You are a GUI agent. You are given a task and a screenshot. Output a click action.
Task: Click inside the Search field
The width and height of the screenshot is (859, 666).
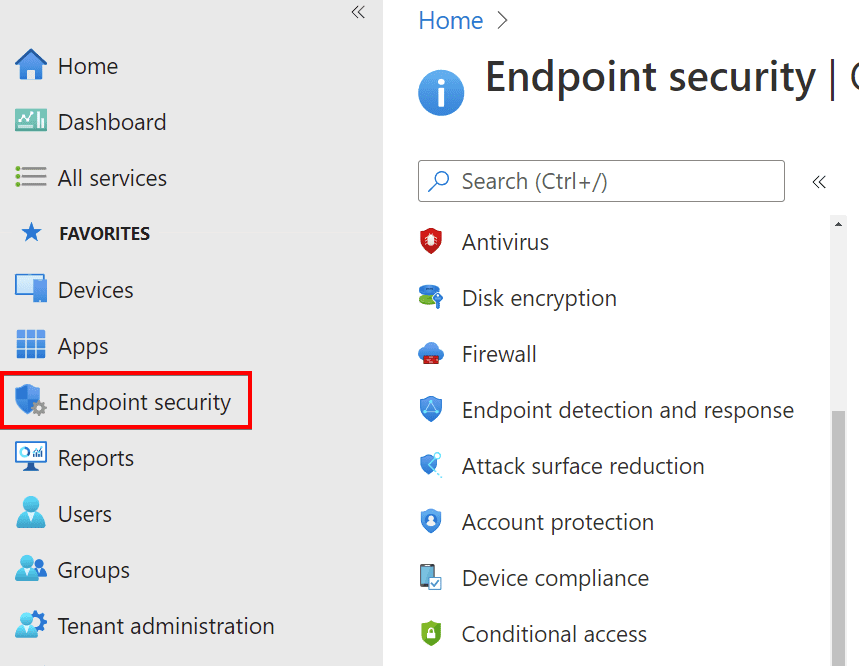tap(600, 181)
